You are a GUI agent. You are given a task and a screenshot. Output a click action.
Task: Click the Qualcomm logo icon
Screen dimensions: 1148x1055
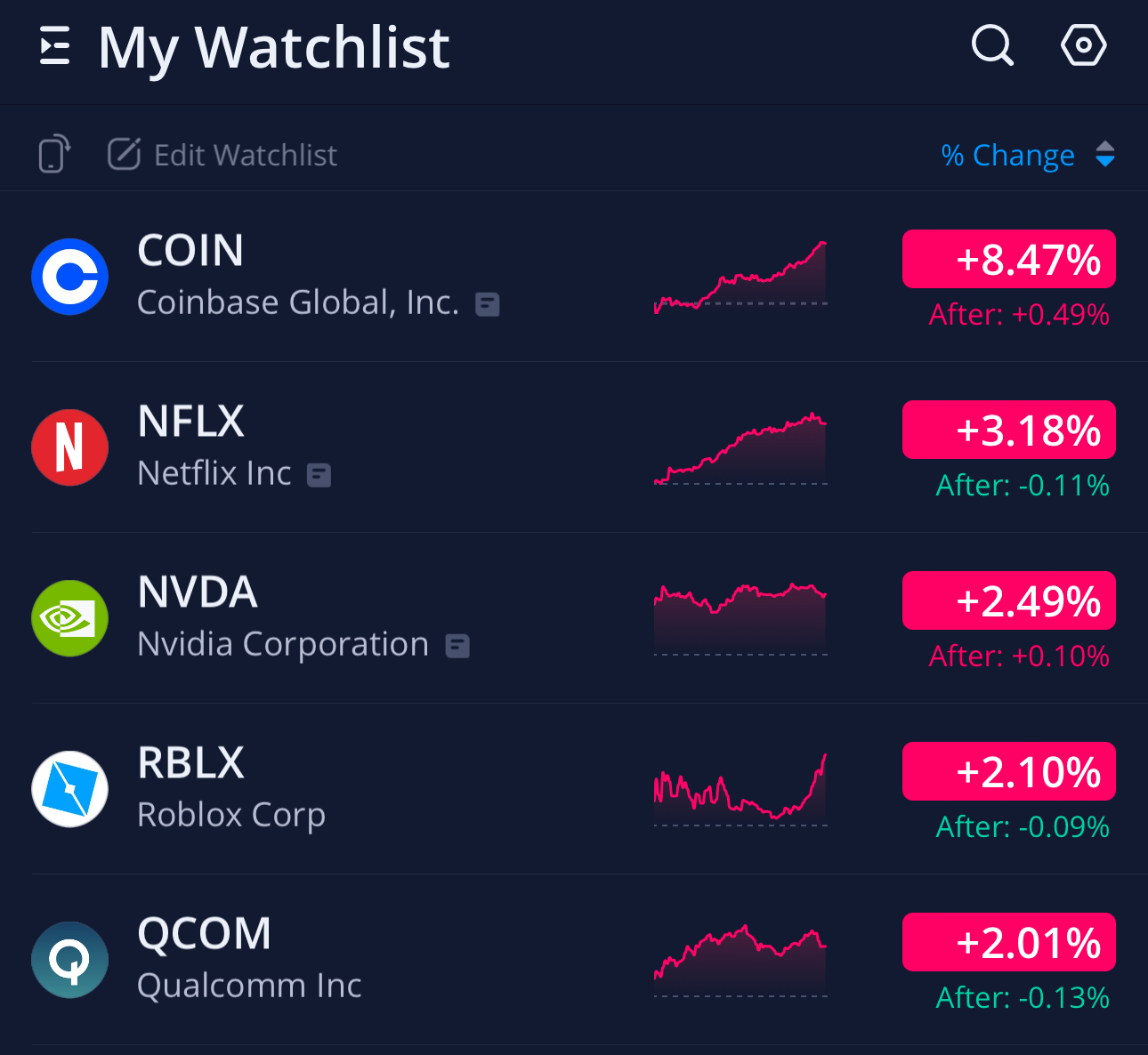coord(70,960)
